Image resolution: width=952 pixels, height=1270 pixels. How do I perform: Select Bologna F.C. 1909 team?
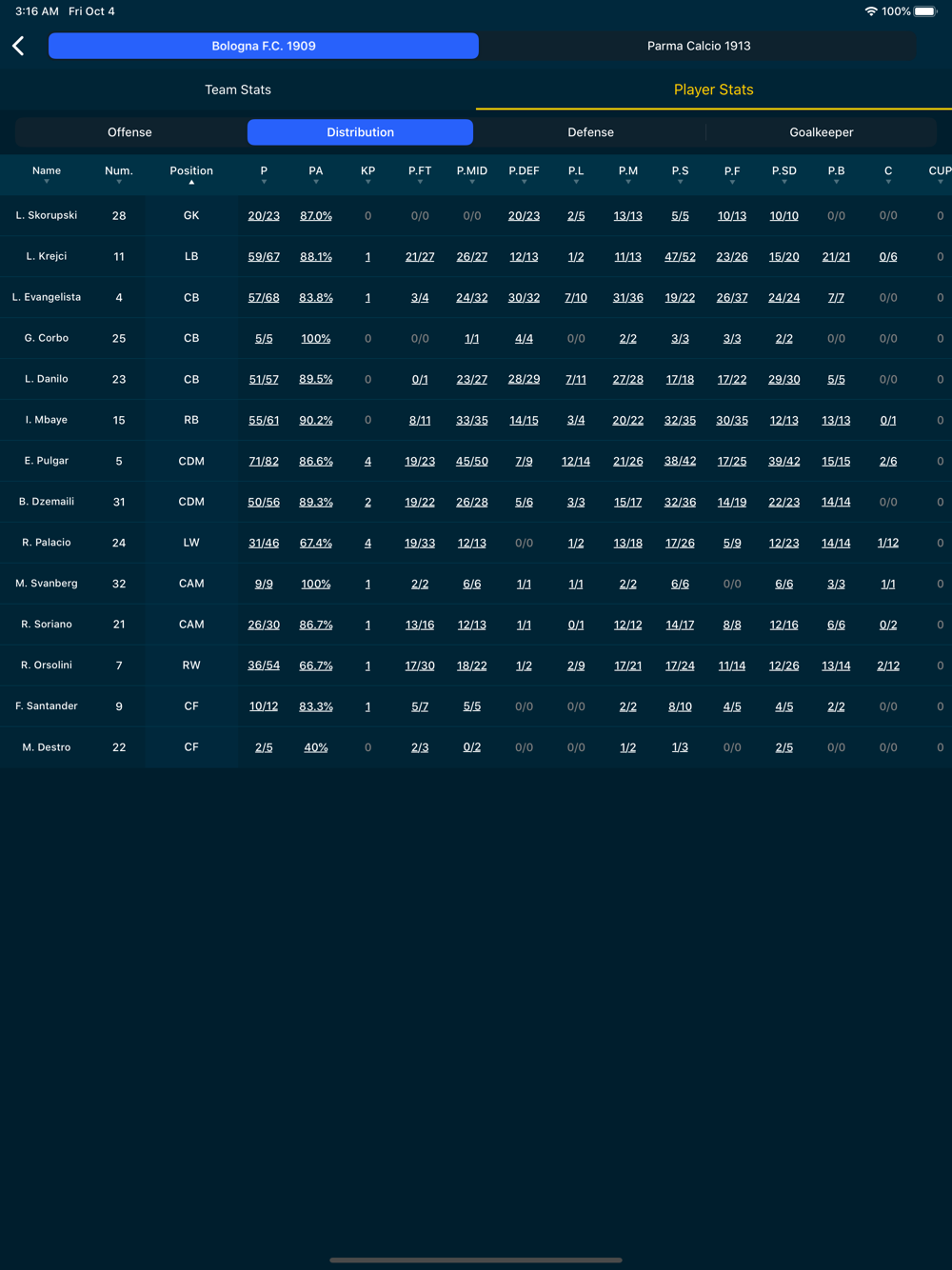tap(264, 46)
